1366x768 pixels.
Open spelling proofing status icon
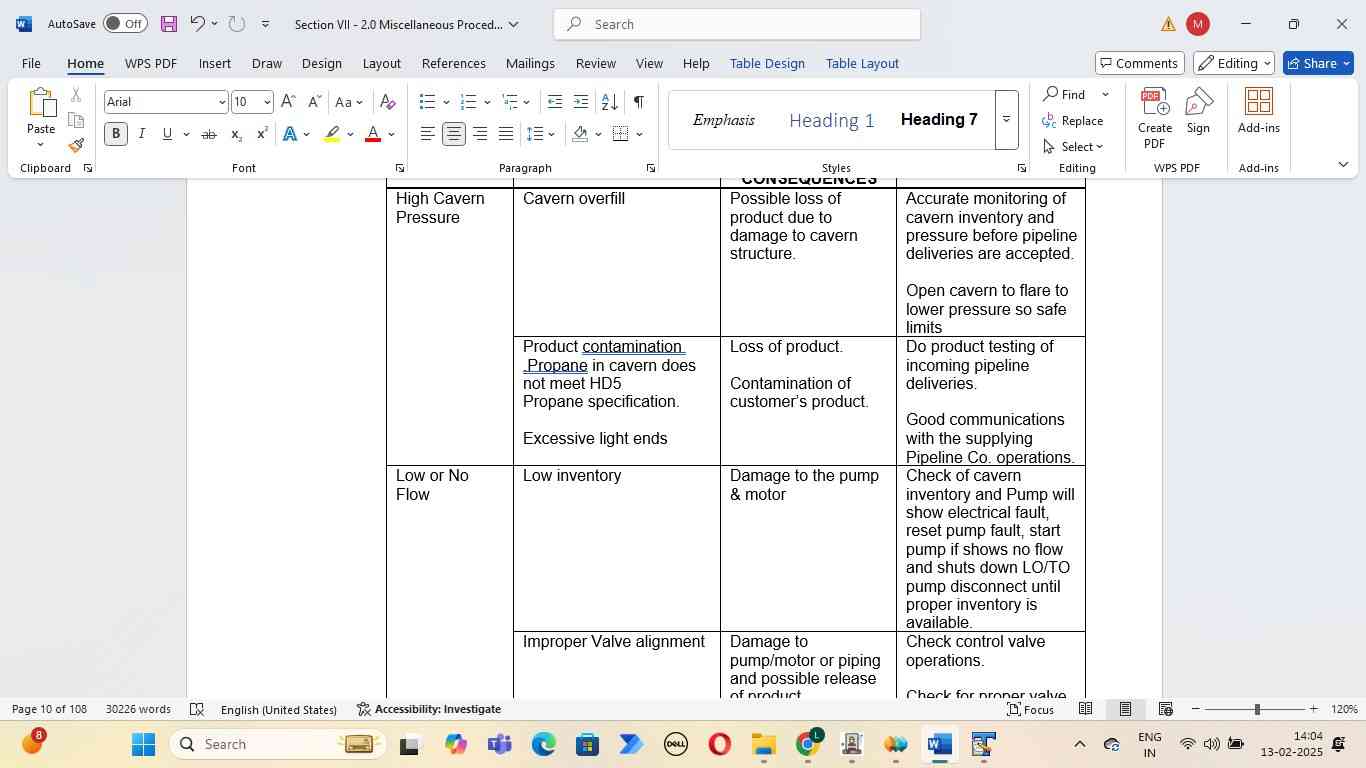(197, 709)
